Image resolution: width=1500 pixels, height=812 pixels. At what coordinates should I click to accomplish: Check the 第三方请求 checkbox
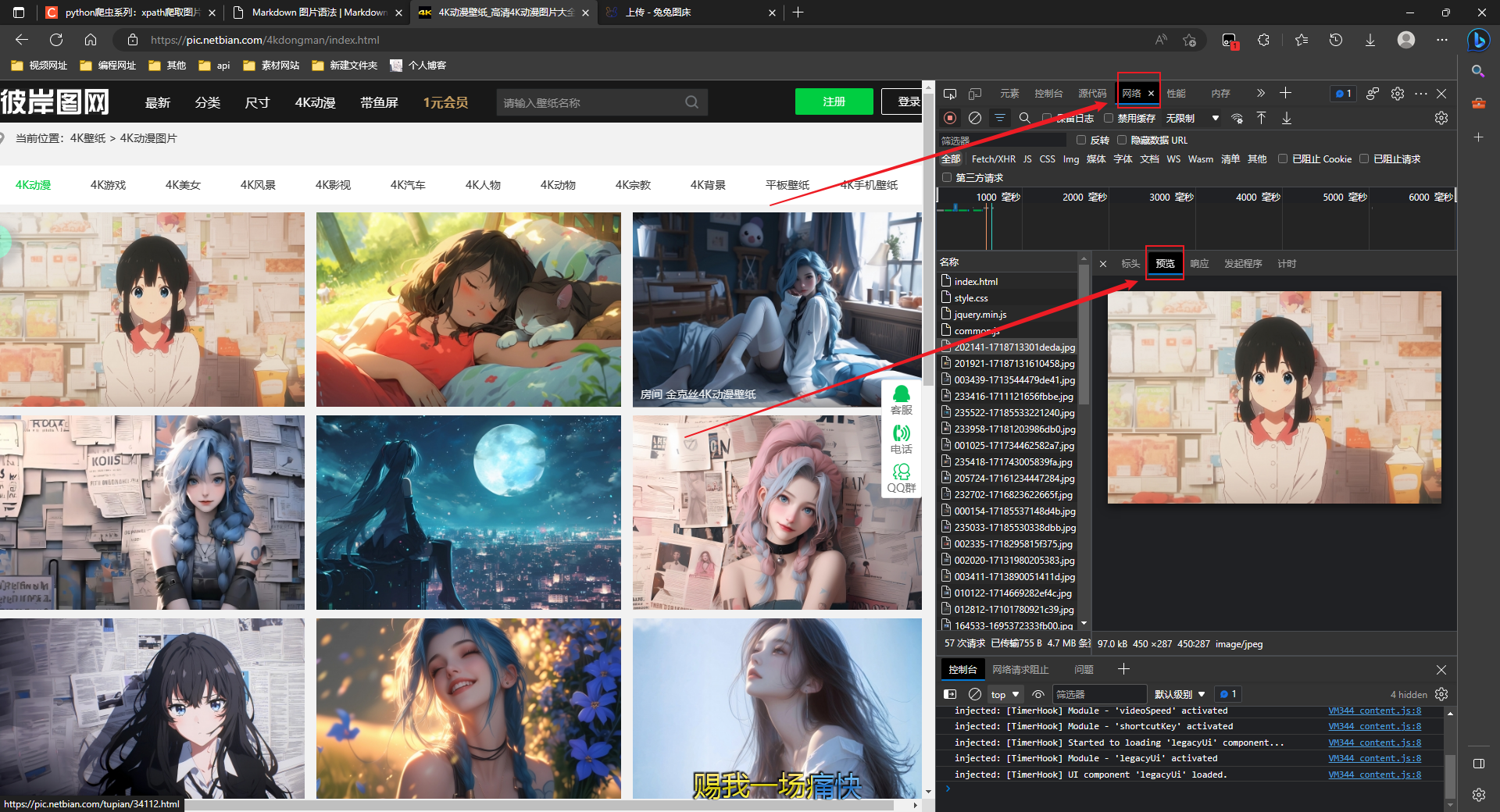(x=947, y=178)
